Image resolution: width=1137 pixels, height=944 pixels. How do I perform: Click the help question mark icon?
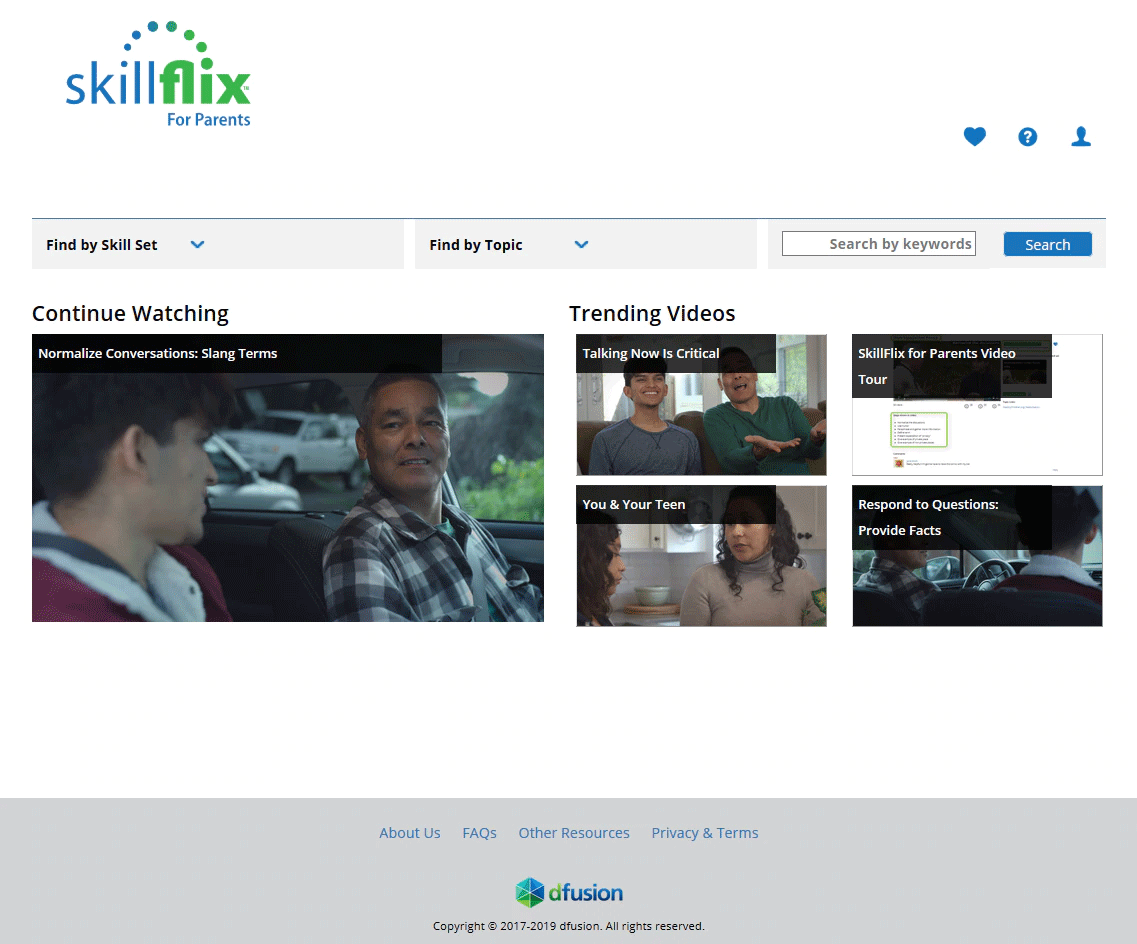1027,137
